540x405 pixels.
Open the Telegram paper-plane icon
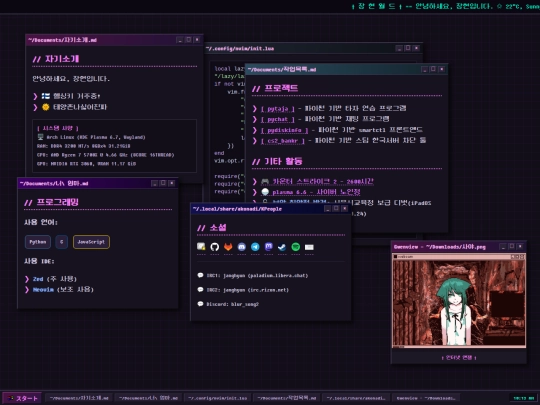[x=255, y=247]
